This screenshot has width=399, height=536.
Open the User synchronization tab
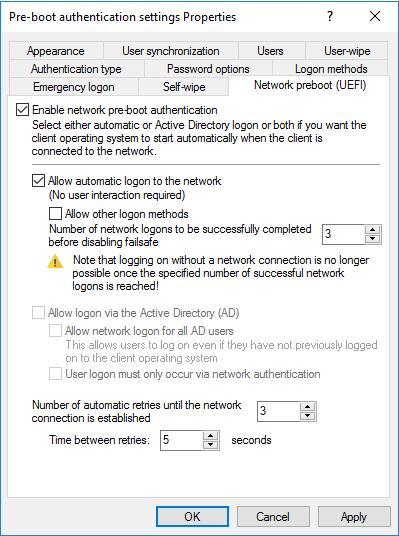point(171,51)
